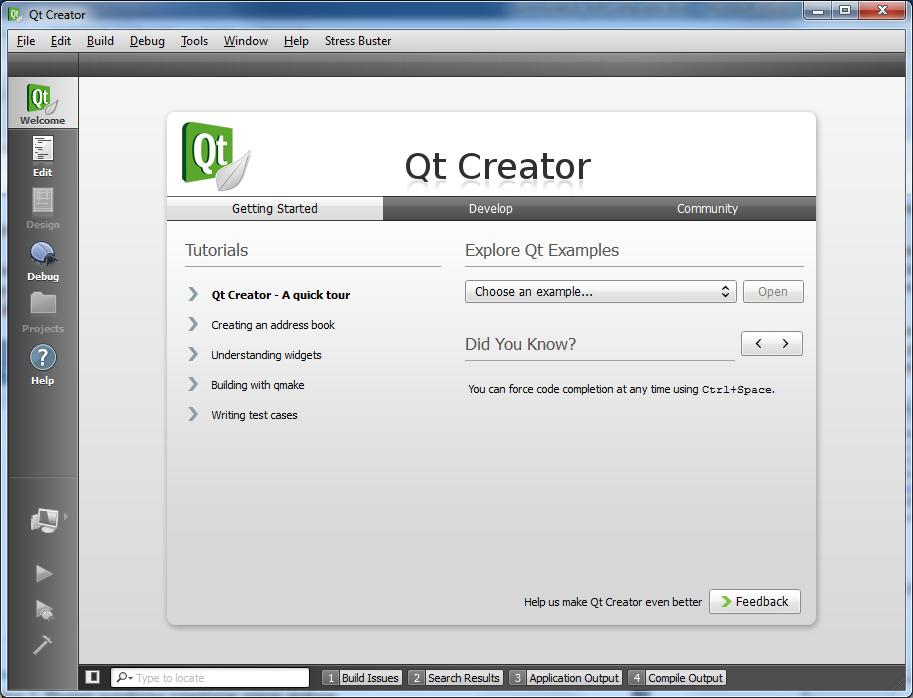Viewport: 913px width, 698px height.
Task: Open the 'Building with qmake' tutorial
Action: coord(257,385)
